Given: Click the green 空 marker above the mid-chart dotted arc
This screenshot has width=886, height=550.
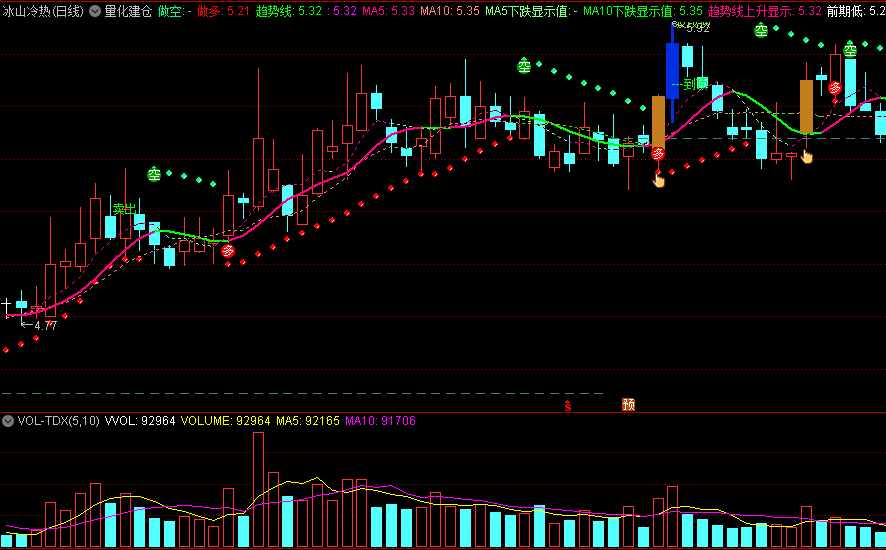Looking at the screenshot, I should tap(524, 66).
